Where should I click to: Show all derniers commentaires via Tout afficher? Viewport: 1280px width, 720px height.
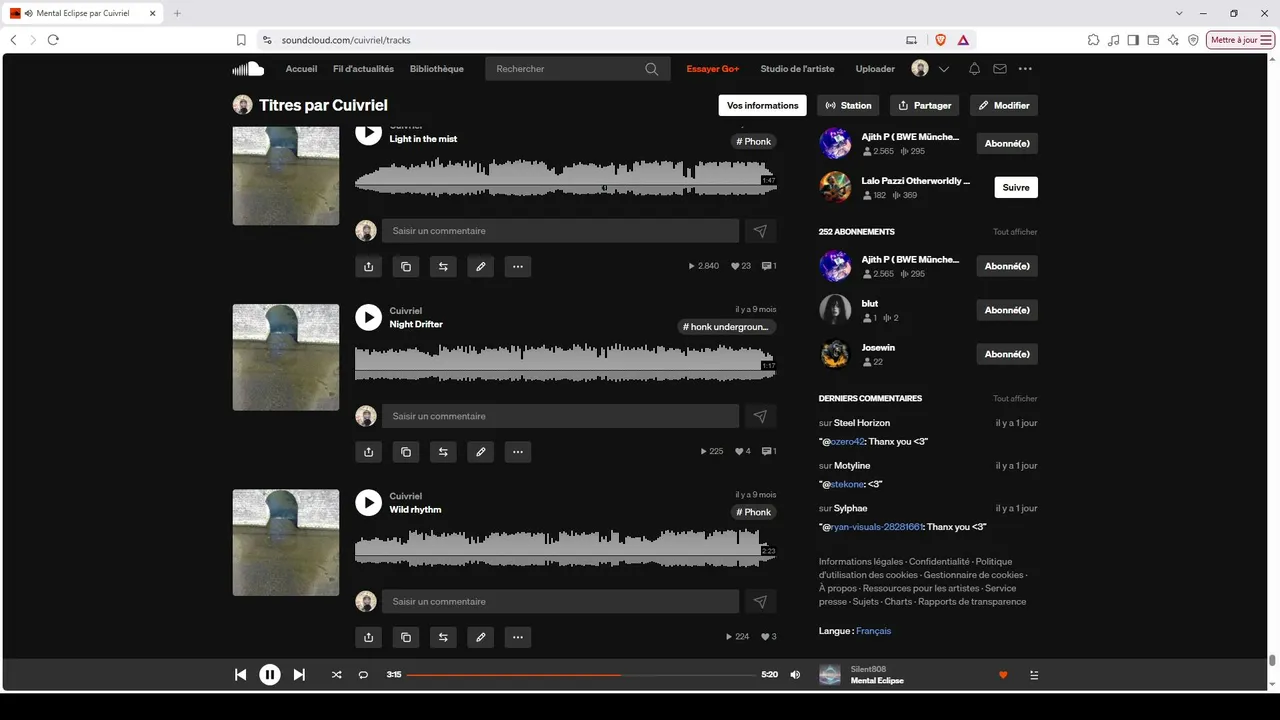click(x=1015, y=399)
